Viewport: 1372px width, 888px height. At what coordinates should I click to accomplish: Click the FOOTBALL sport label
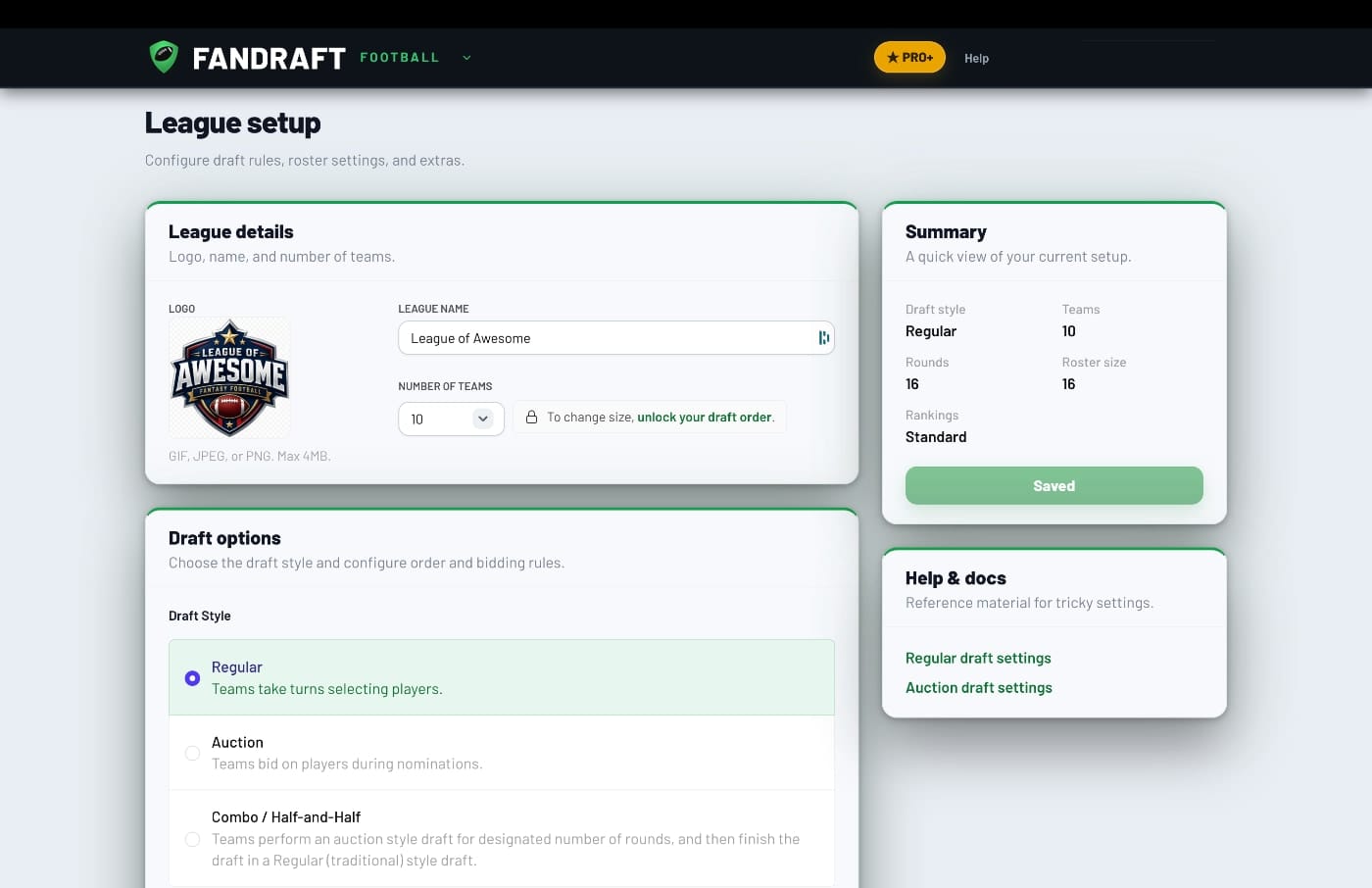point(399,57)
